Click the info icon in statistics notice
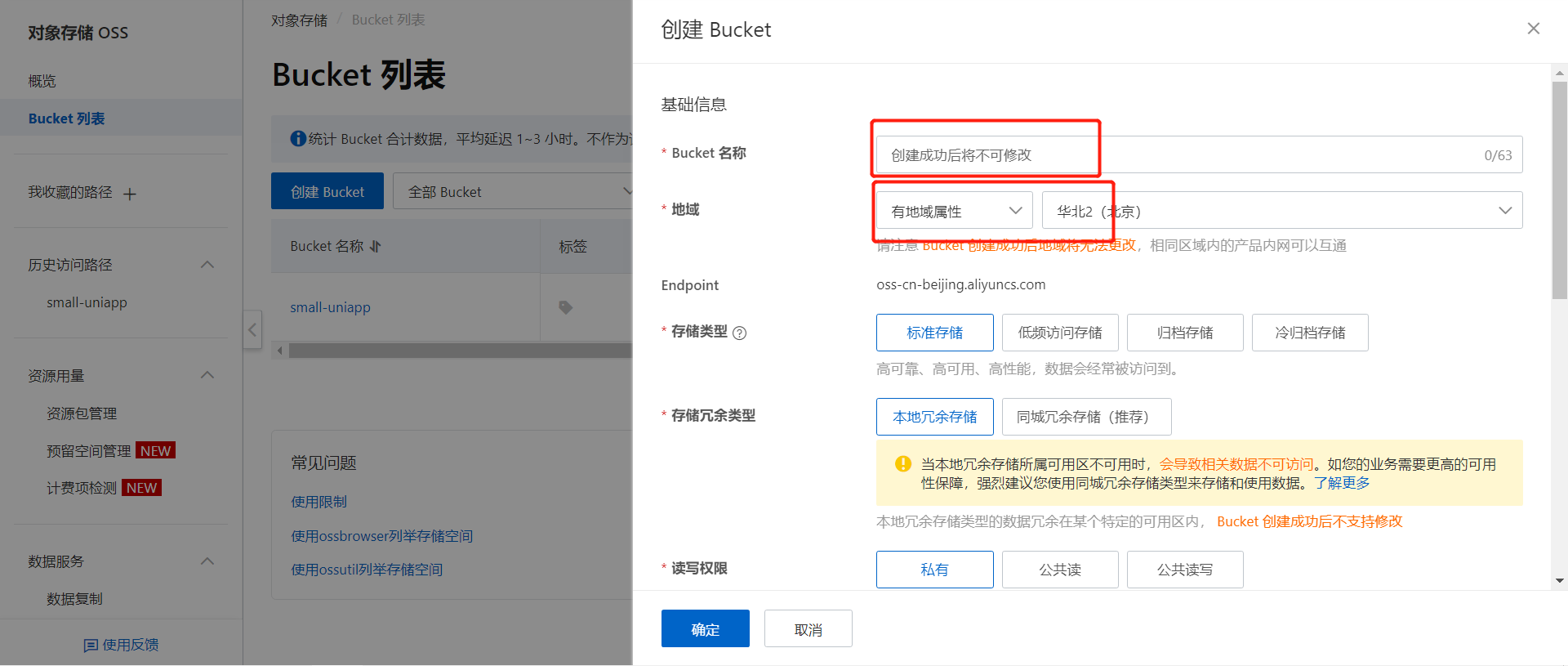 click(298, 139)
